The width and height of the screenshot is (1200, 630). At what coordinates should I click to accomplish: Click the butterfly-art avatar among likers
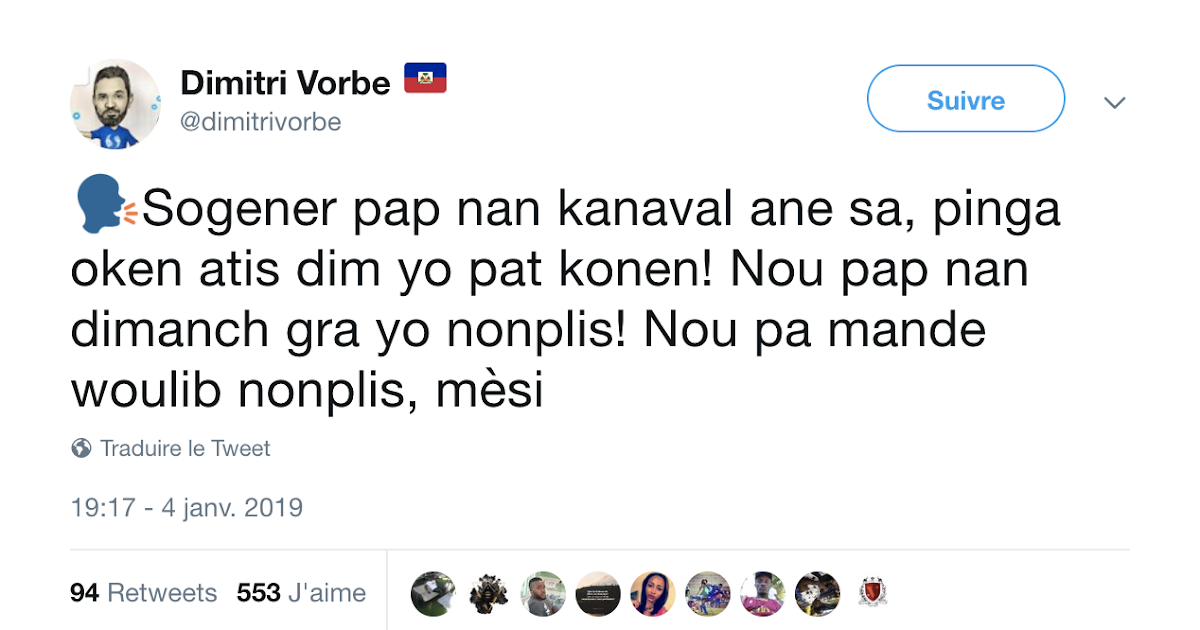pyautogui.click(x=488, y=594)
